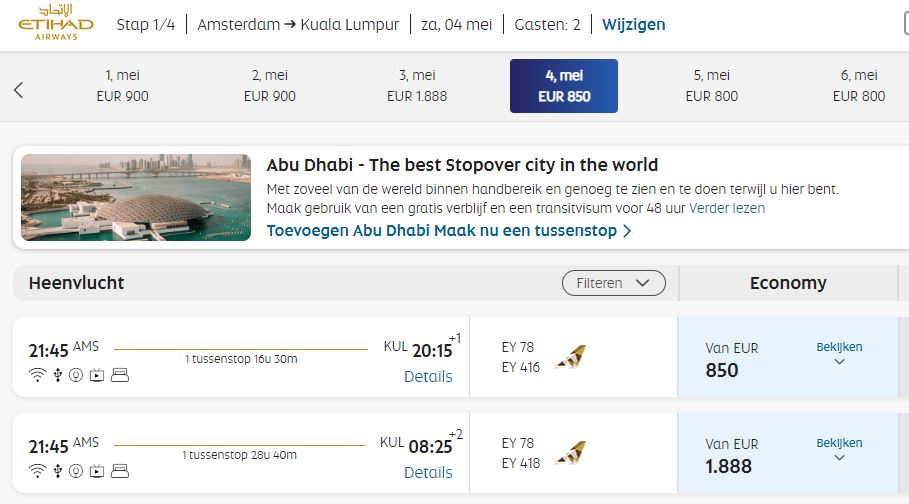Open the Filteren dropdown

(613, 283)
